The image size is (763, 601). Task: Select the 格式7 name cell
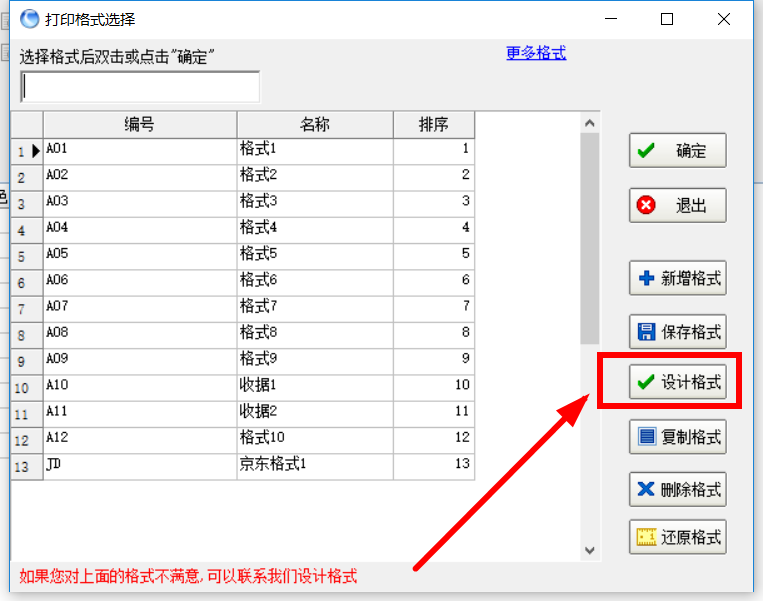(315, 309)
